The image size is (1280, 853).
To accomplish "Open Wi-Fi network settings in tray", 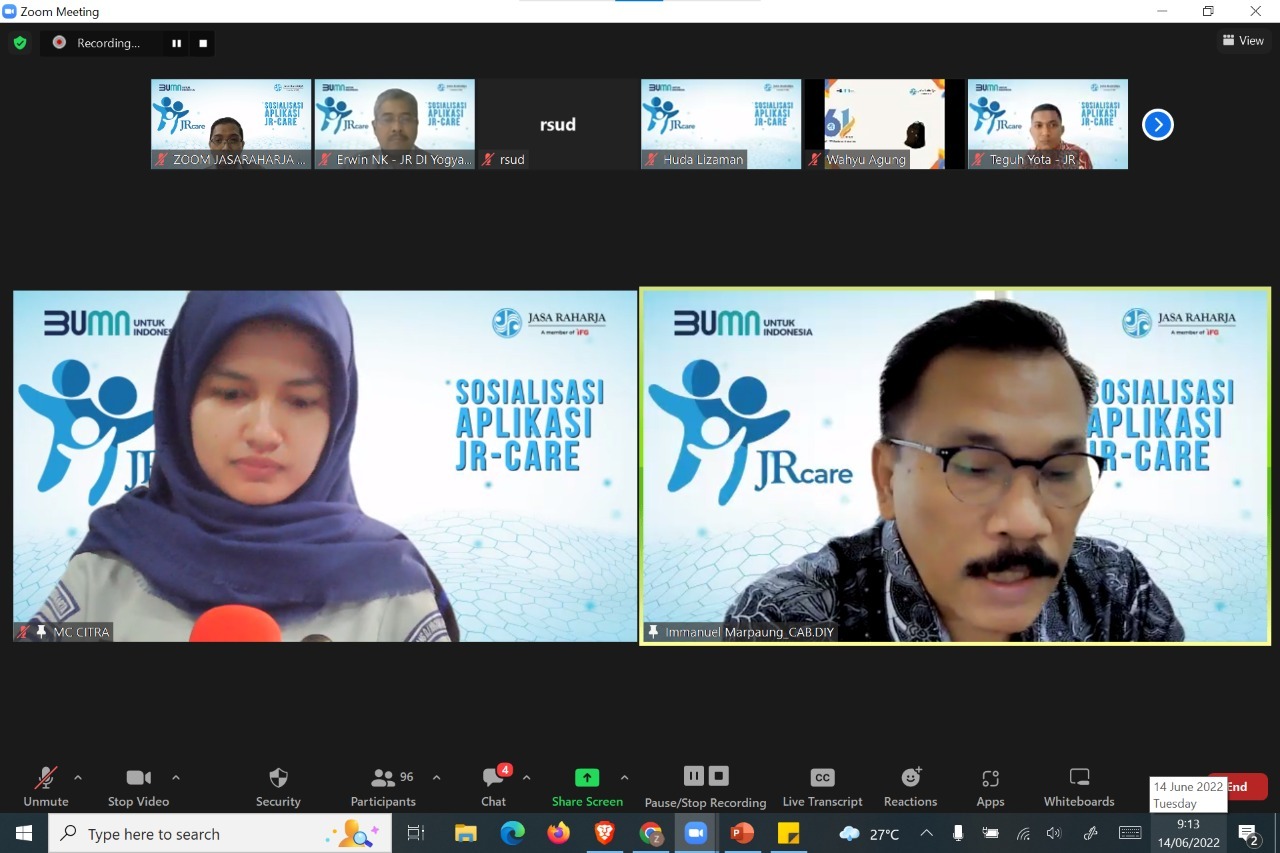I will click(x=1022, y=833).
